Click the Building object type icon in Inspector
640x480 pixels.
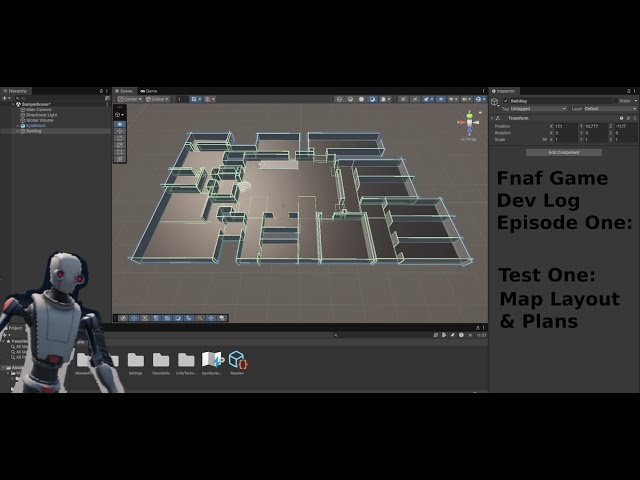(x=495, y=102)
